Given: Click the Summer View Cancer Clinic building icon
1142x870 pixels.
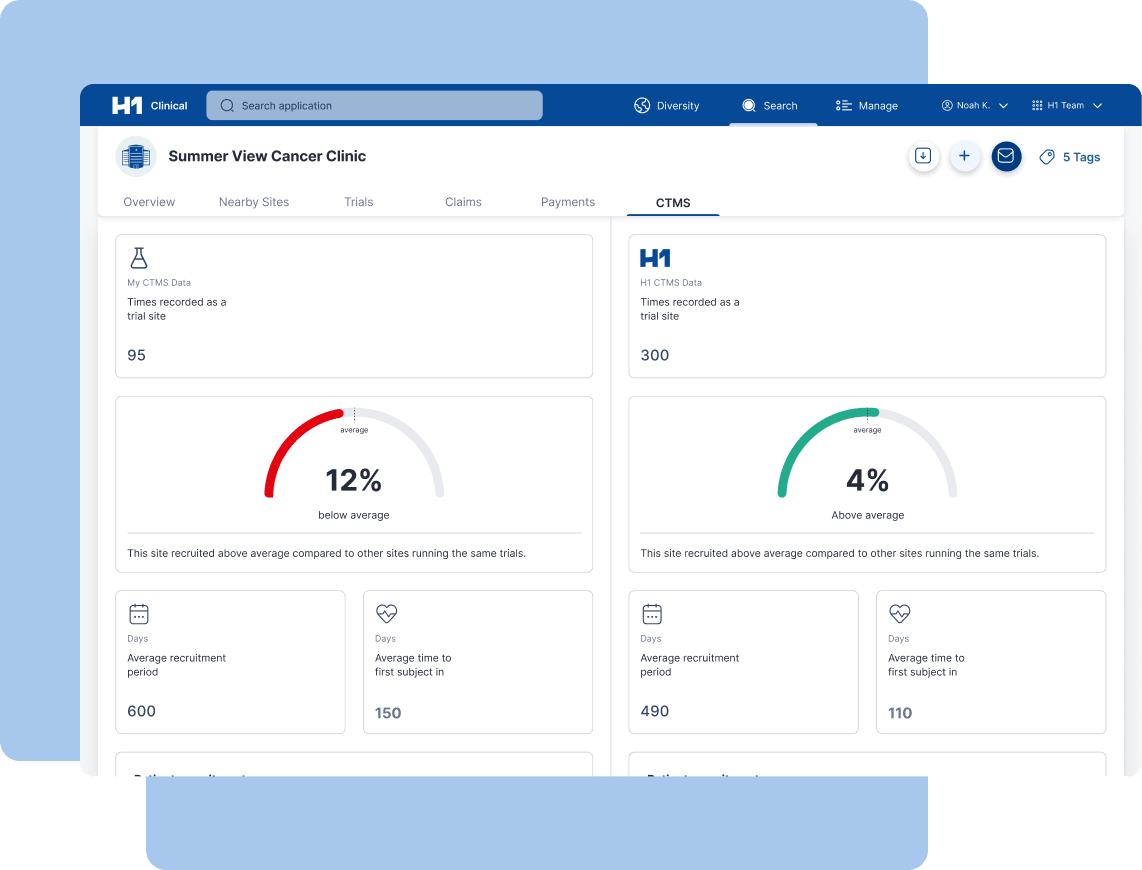Looking at the screenshot, I should click(x=136, y=156).
